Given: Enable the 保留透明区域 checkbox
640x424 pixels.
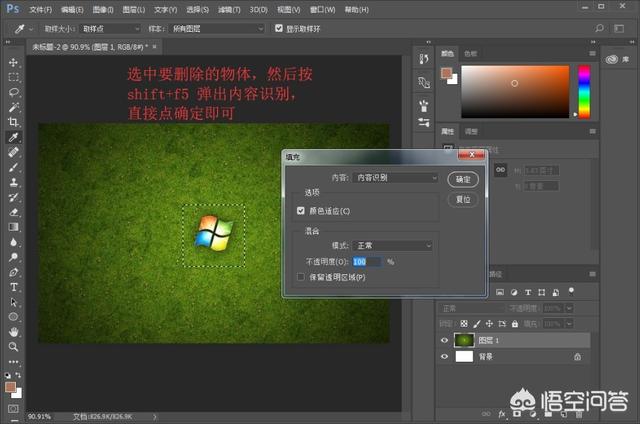Looking at the screenshot, I should pos(301,276).
